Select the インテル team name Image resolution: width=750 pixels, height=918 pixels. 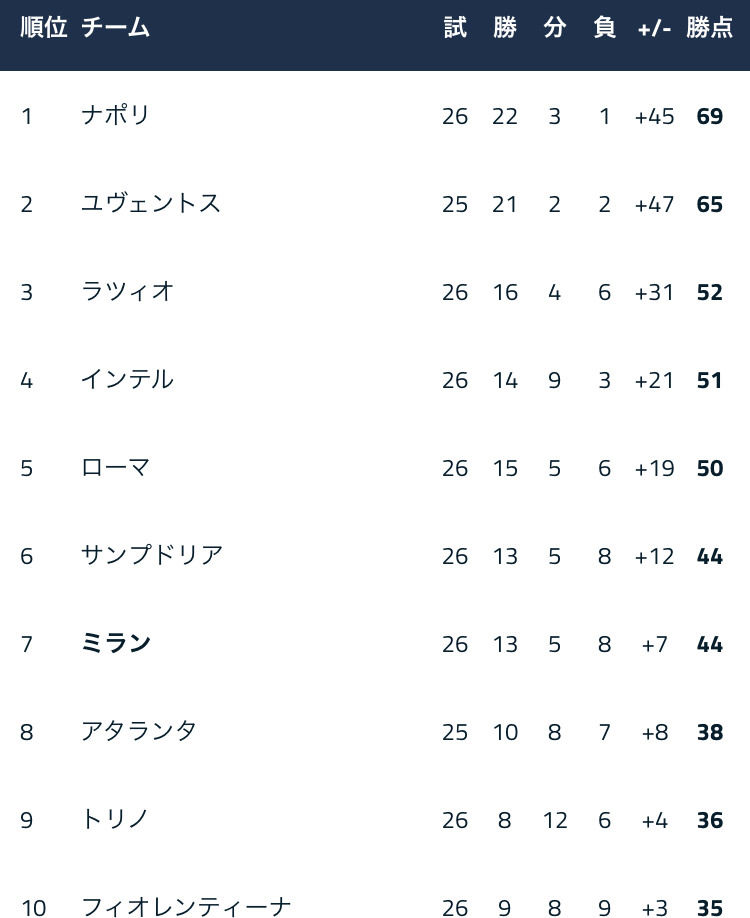coord(127,379)
